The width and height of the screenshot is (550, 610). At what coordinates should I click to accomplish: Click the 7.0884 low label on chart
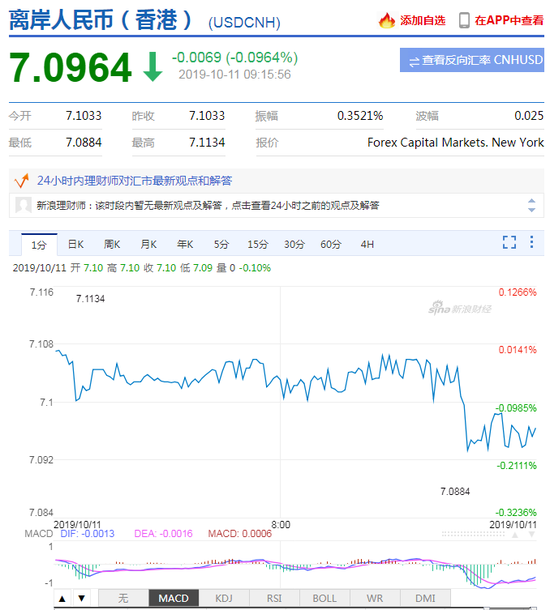455,491
